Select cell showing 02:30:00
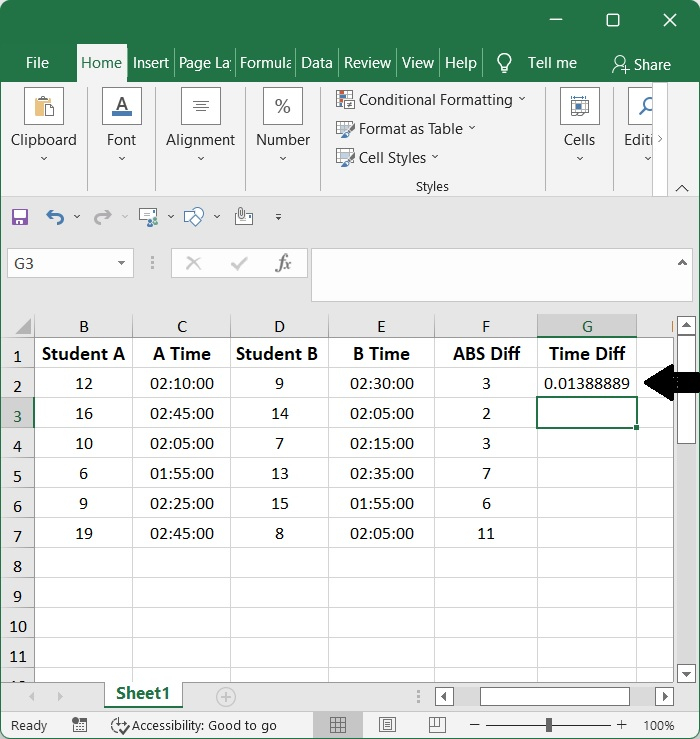Screen dimensions: 700x739 pyautogui.click(x=381, y=383)
